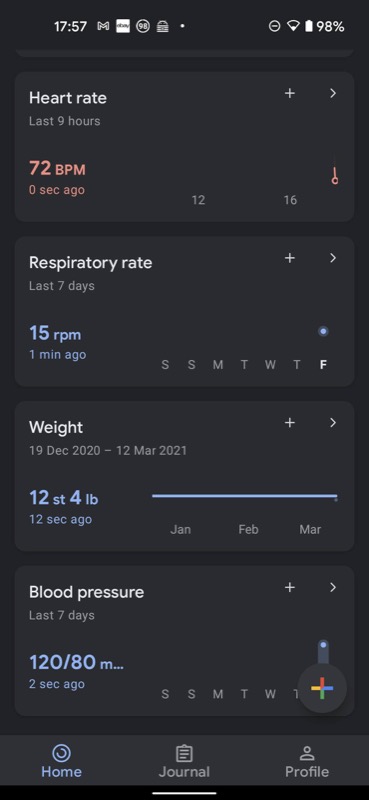Tap the 120/80 blood pressure value

click(76, 663)
